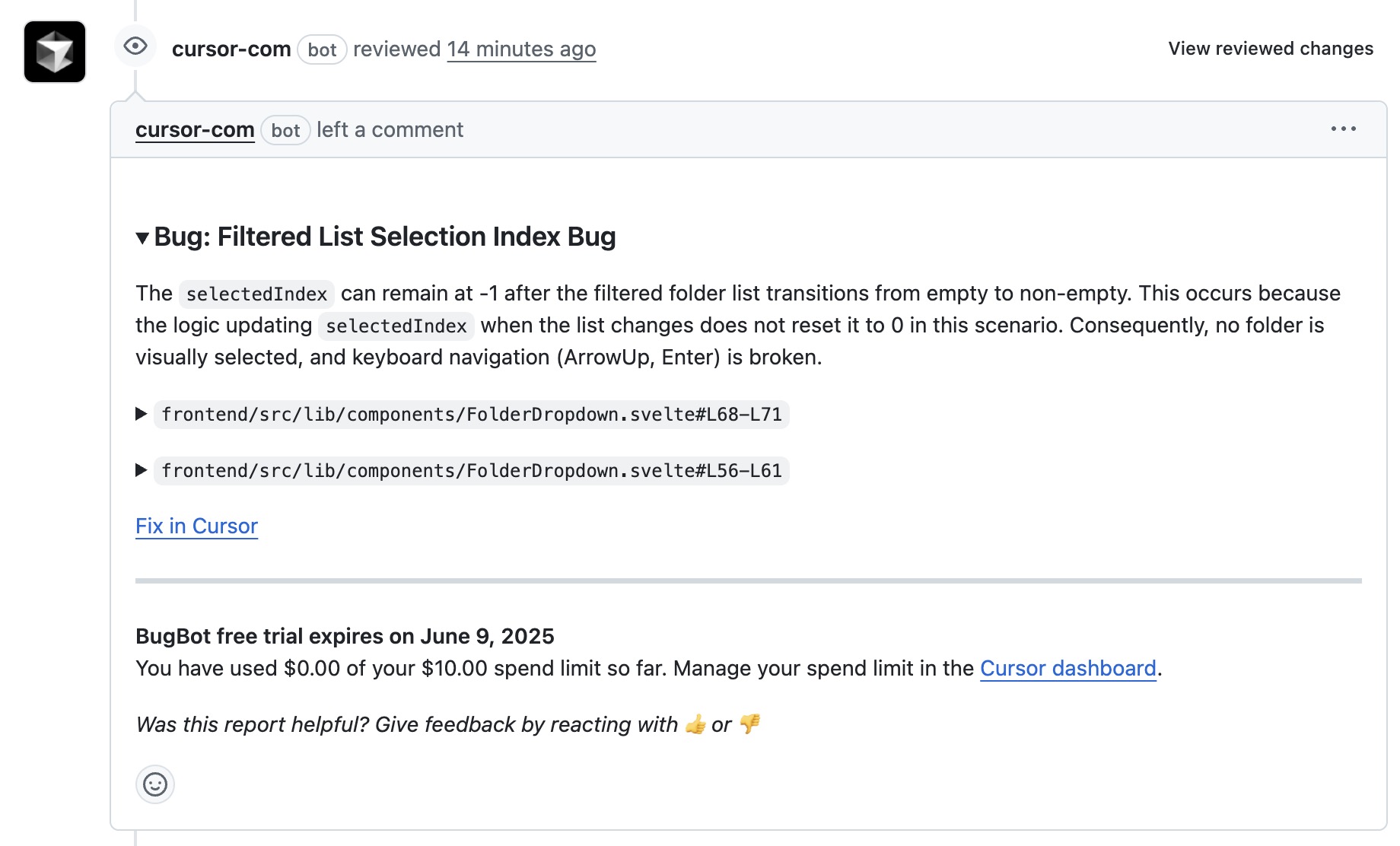Screen dimensions: 1400x846
Task: Open cursor-com profile in comment header
Action: [x=195, y=130]
